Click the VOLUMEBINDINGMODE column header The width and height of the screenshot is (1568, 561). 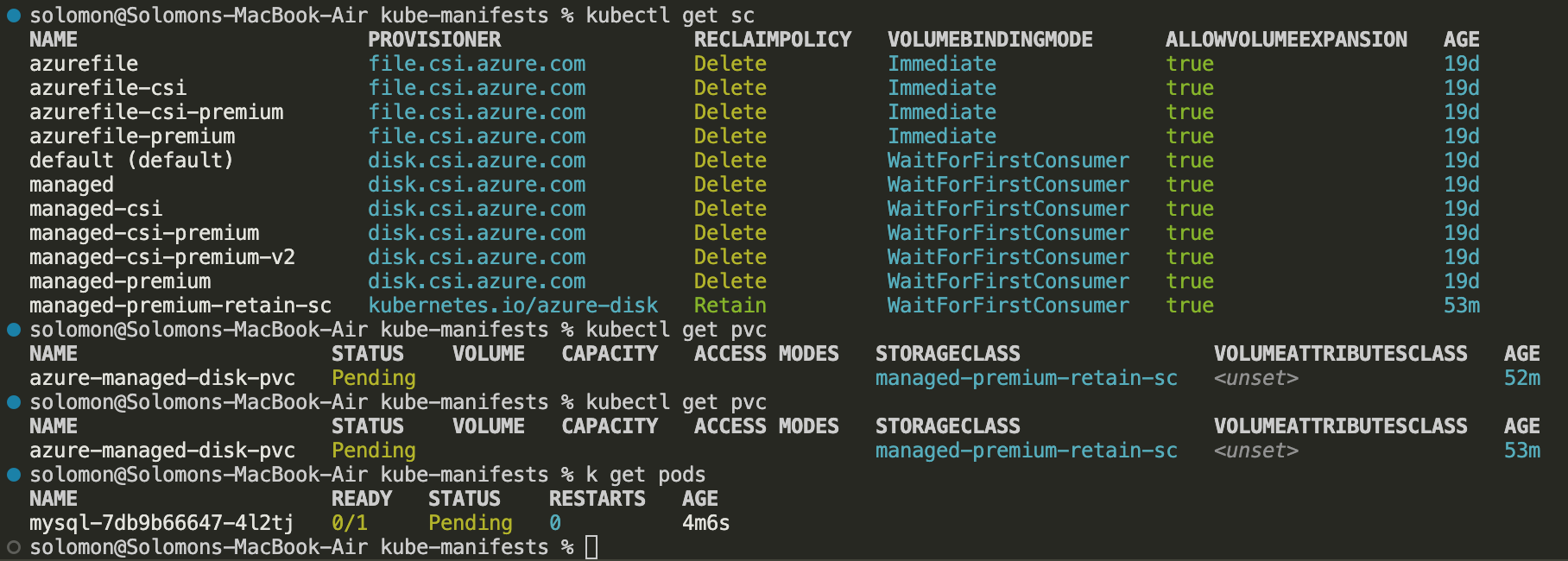click(990, 40)
